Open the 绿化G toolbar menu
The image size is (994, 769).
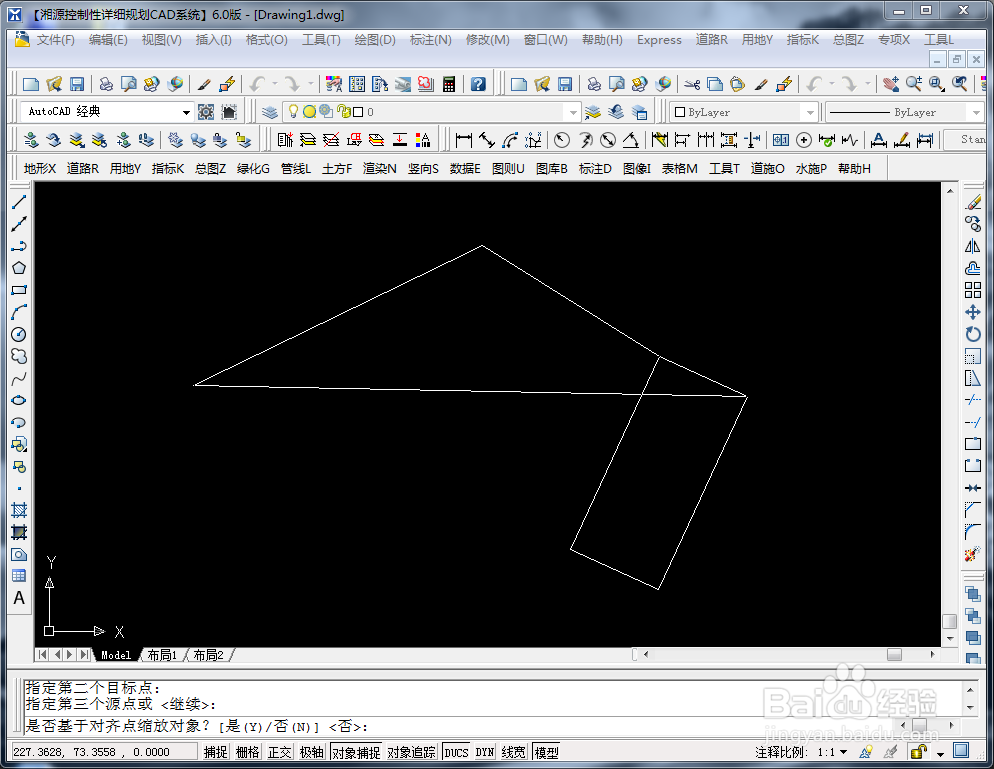tap(253, 169)
